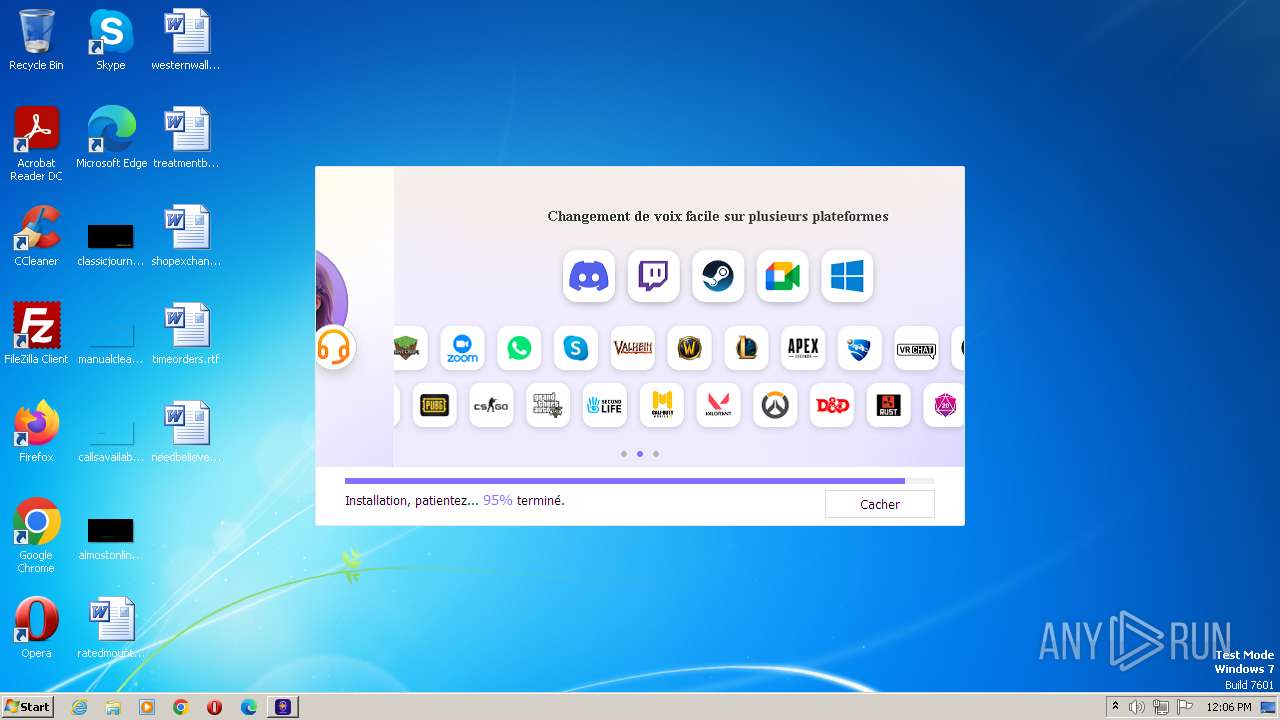Open Recycle Bin desktop icon
Viewport: 1280px width, 720px height.
(x=36, y=40)
